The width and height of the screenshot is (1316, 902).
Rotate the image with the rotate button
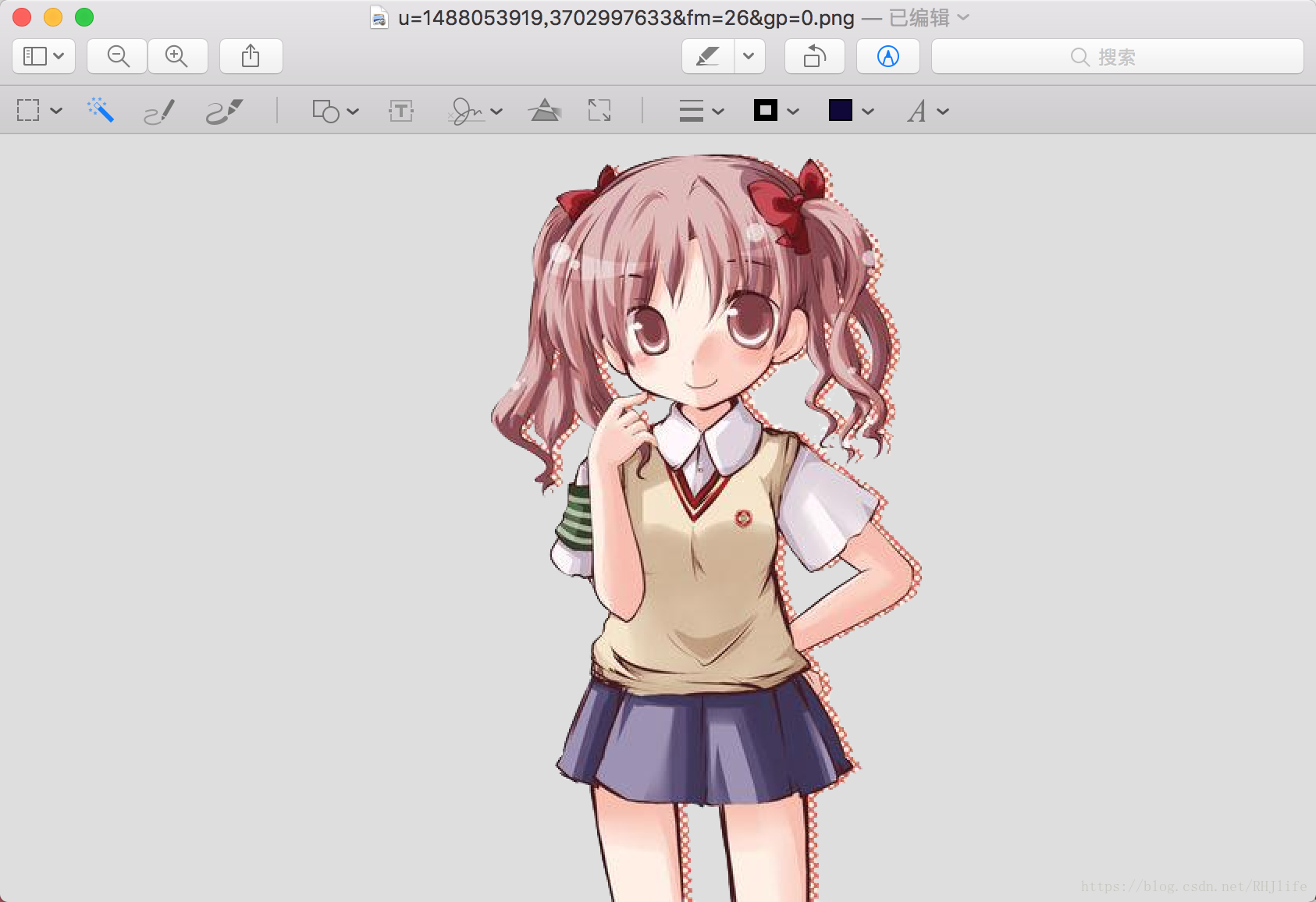click(x=815, y=56)
